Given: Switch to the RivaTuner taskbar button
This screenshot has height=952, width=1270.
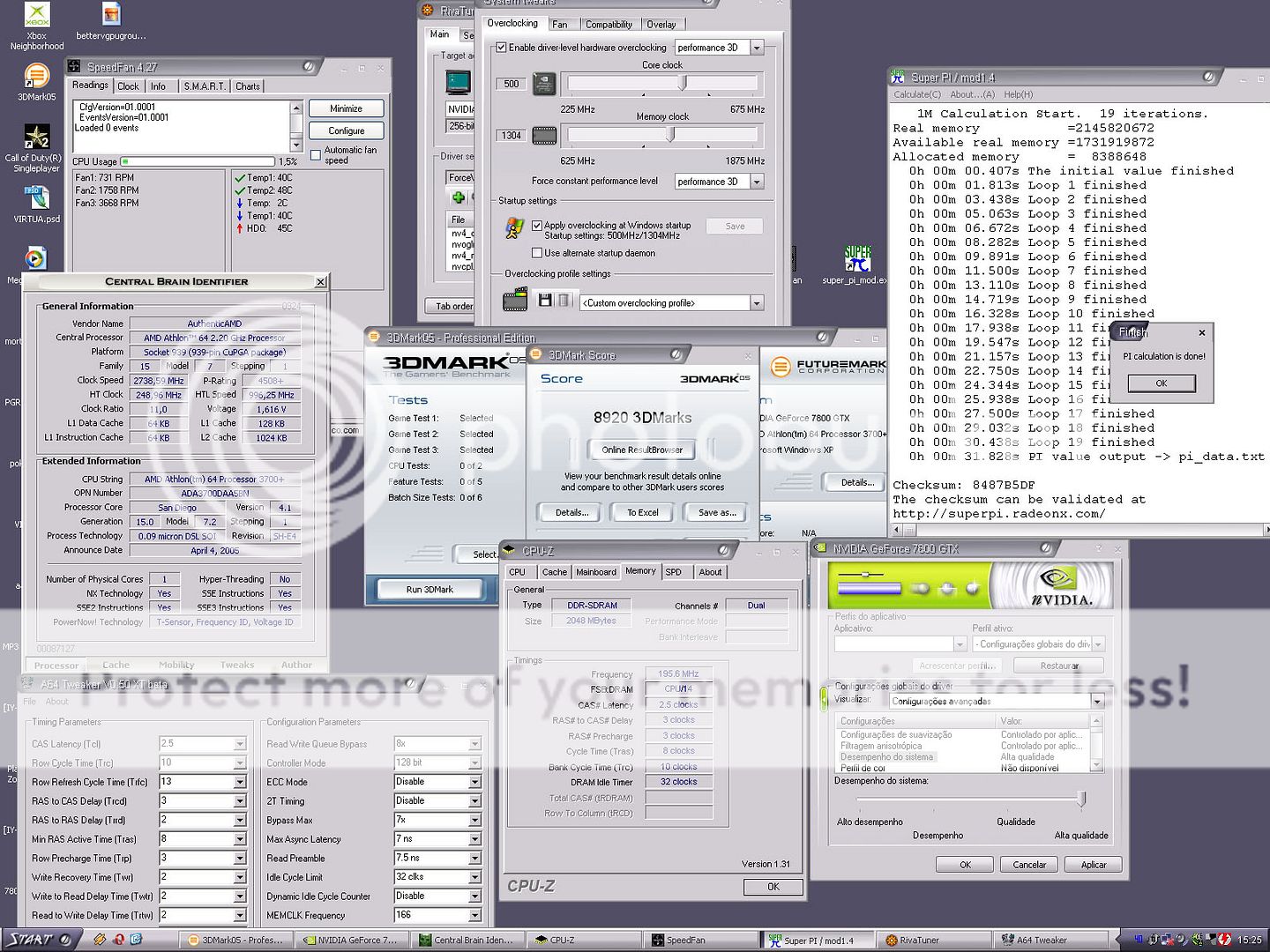Looking at the screenshot, I should tap(933, 940).
